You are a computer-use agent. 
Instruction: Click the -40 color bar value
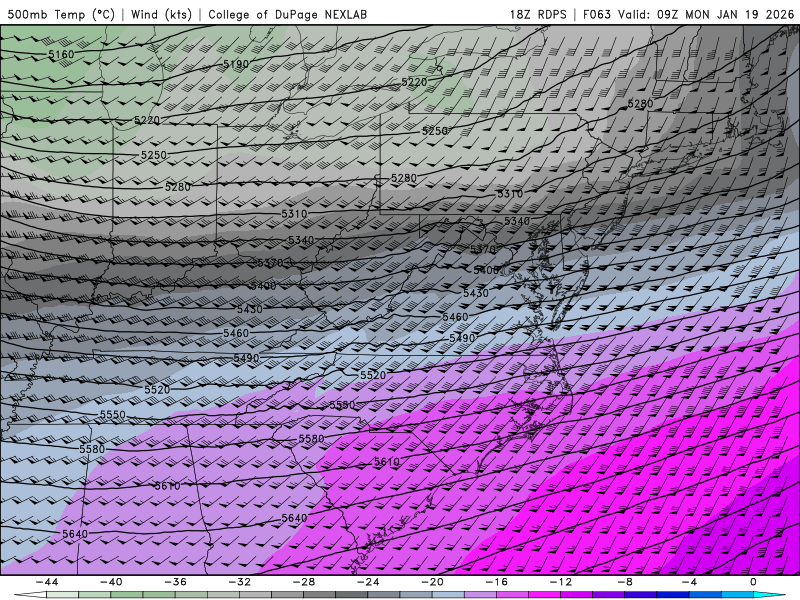pos(111,582)
